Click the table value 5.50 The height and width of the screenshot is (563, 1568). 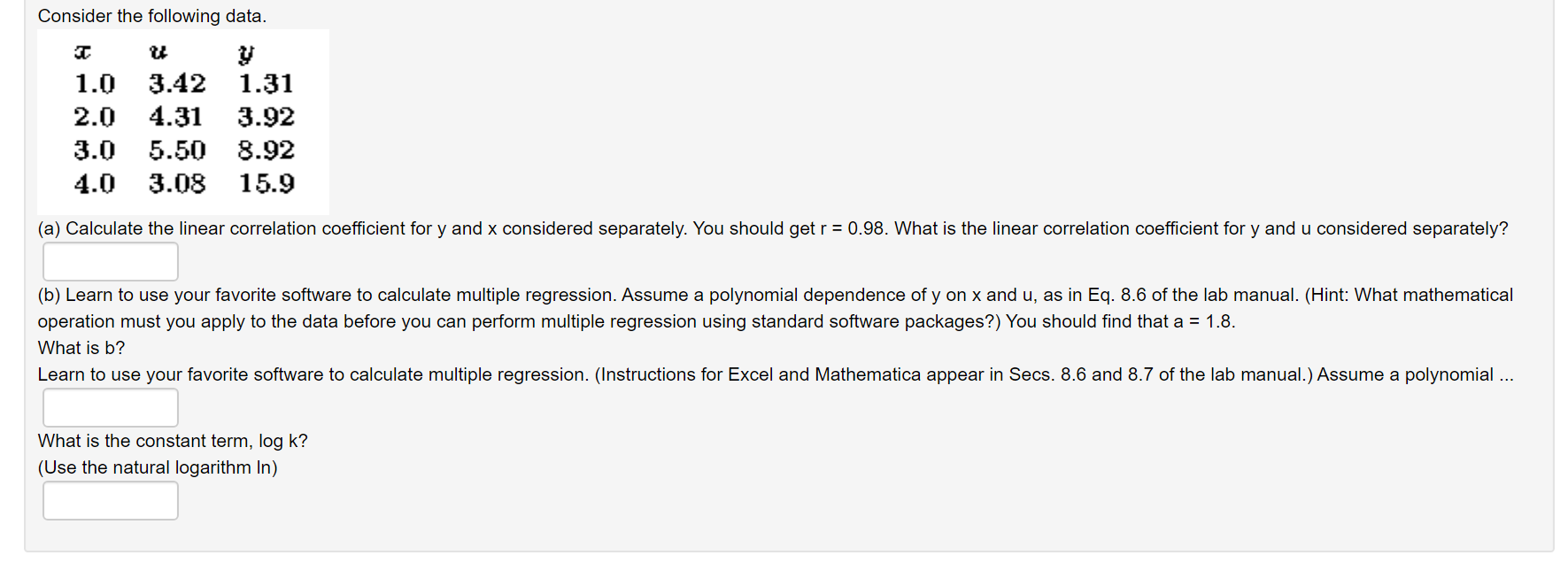pos(176,150)
